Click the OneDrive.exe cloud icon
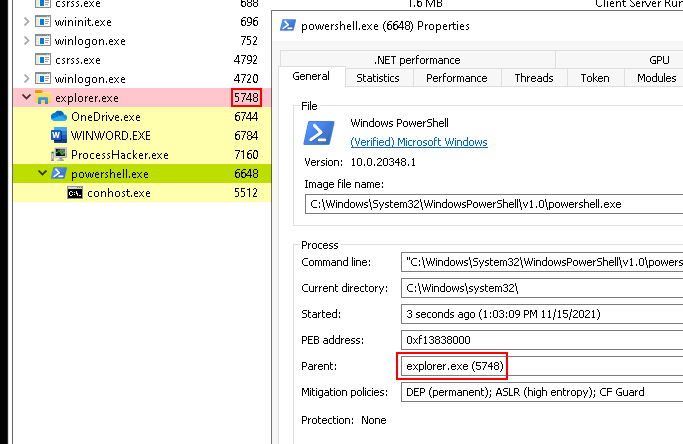 pyautogui.click(x=58, y=117)
